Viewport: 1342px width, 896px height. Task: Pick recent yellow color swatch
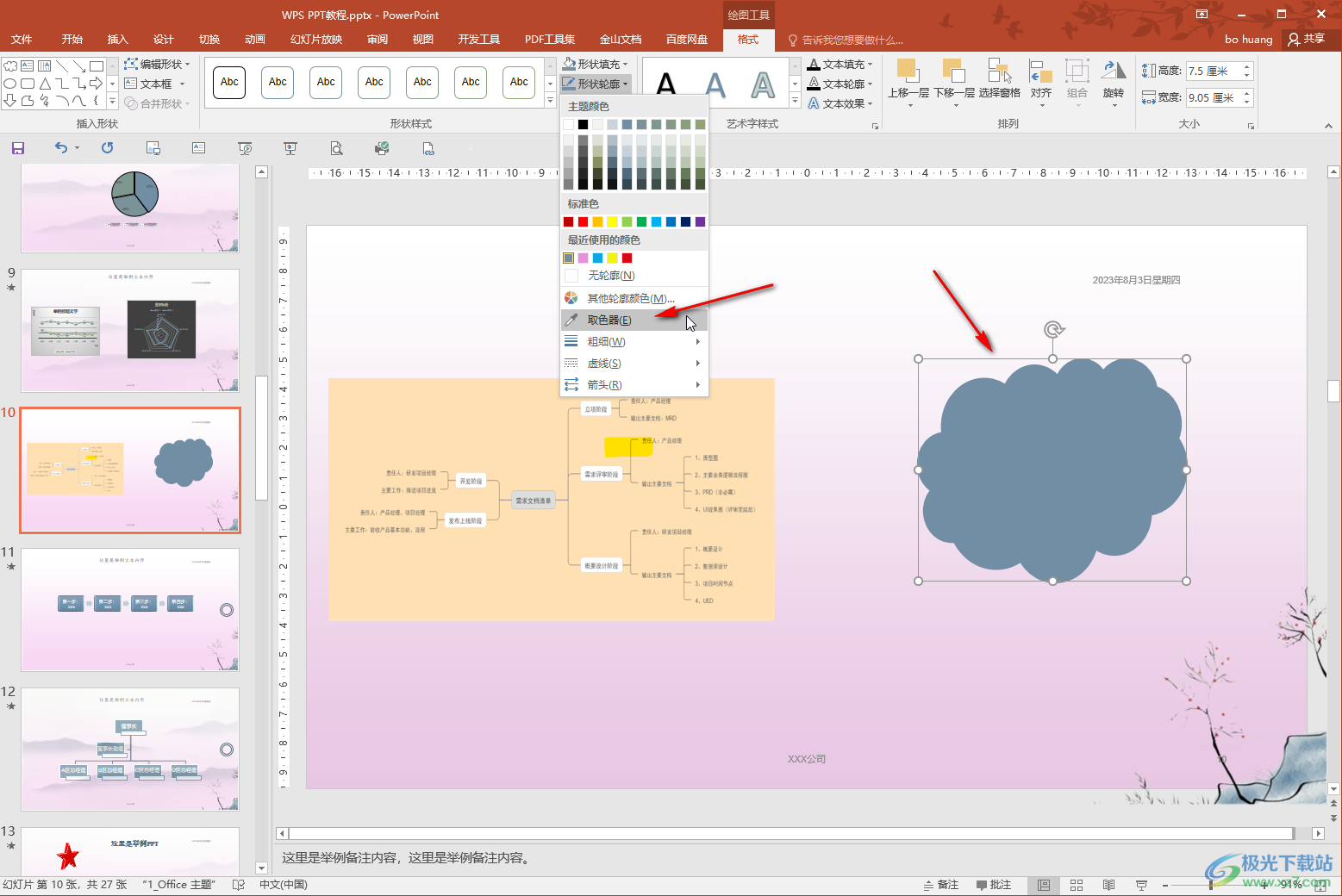point(612,258)
